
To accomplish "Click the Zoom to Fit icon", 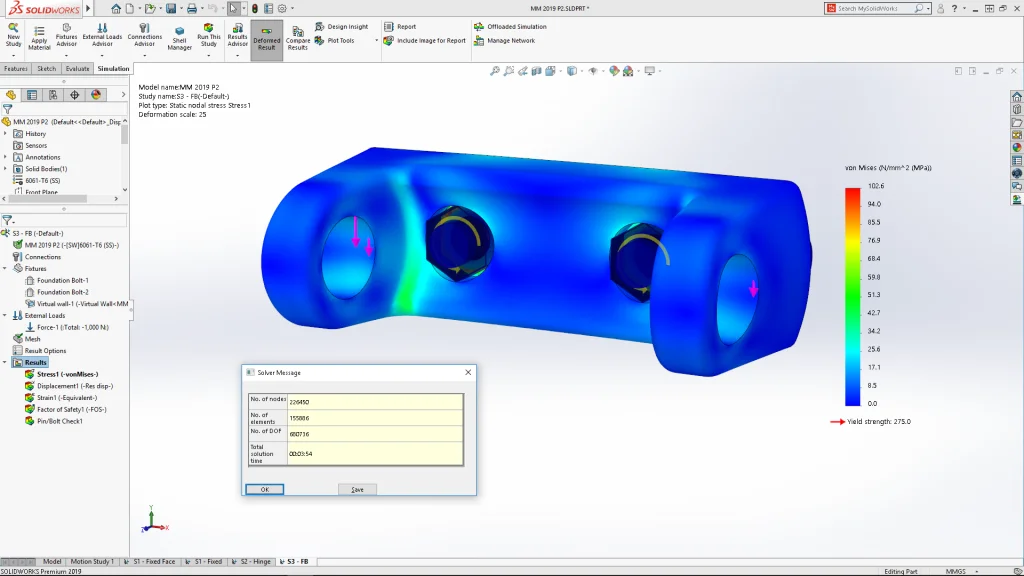I will click(x=495, y=71).
